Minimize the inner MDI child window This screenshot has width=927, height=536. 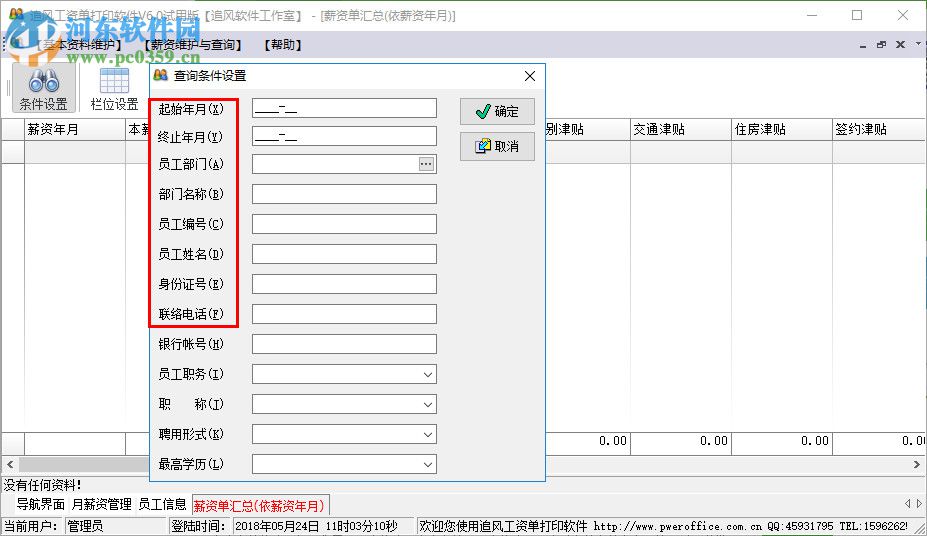(863, 45)
